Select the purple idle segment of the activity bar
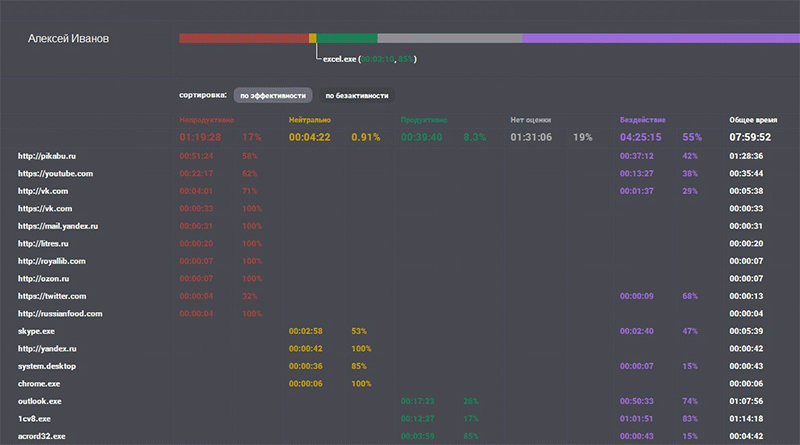Screen dimensions: 800x445 661,38
